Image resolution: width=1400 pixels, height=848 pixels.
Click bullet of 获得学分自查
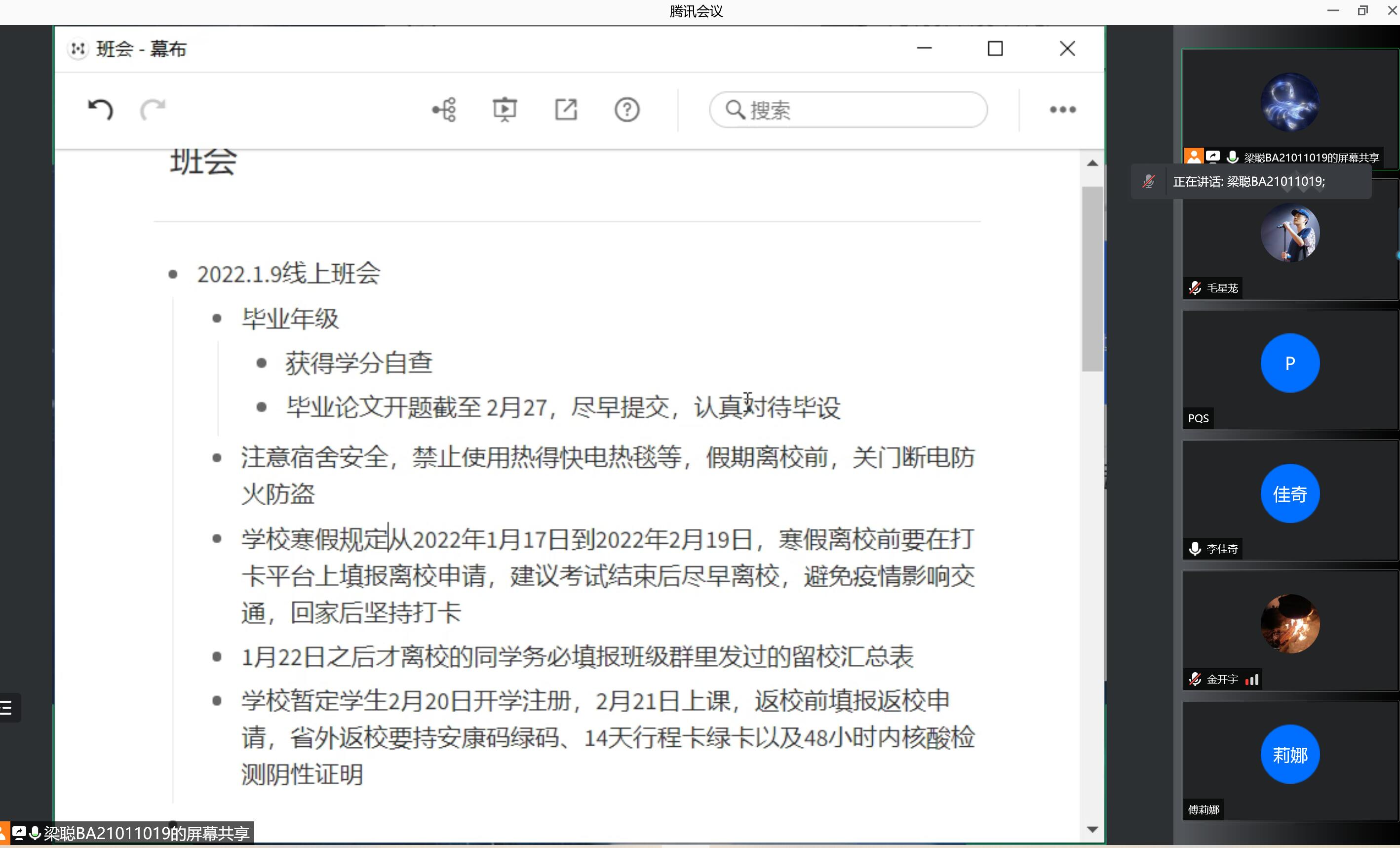tap(261, 363)
